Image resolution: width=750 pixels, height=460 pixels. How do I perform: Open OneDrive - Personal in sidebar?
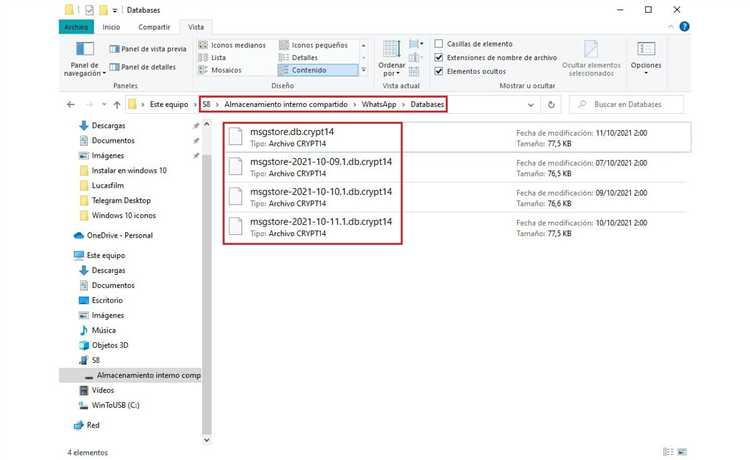tap(119, 235)
